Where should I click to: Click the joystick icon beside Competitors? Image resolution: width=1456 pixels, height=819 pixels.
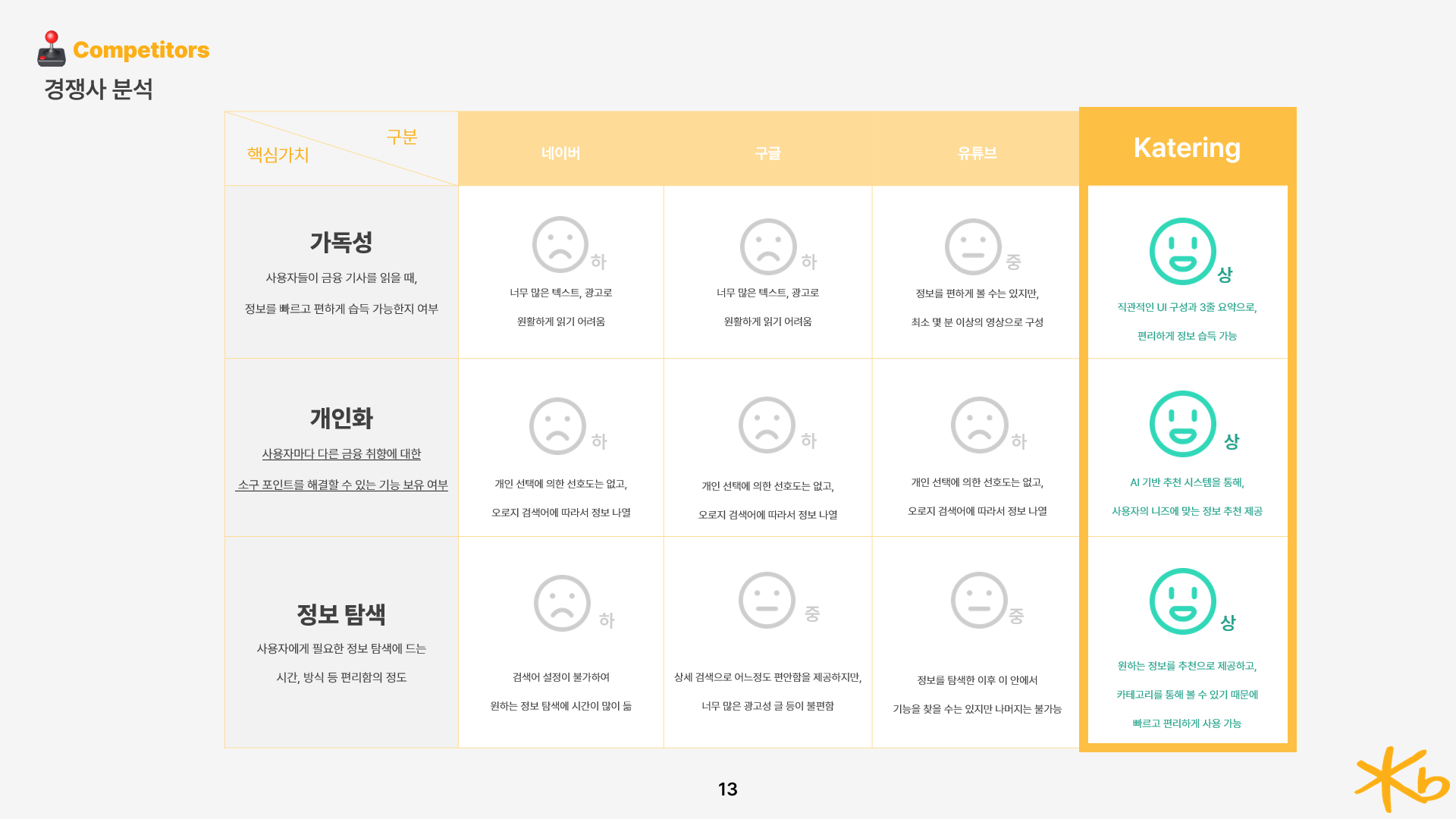pyautogui.click(x=52, y=49)
